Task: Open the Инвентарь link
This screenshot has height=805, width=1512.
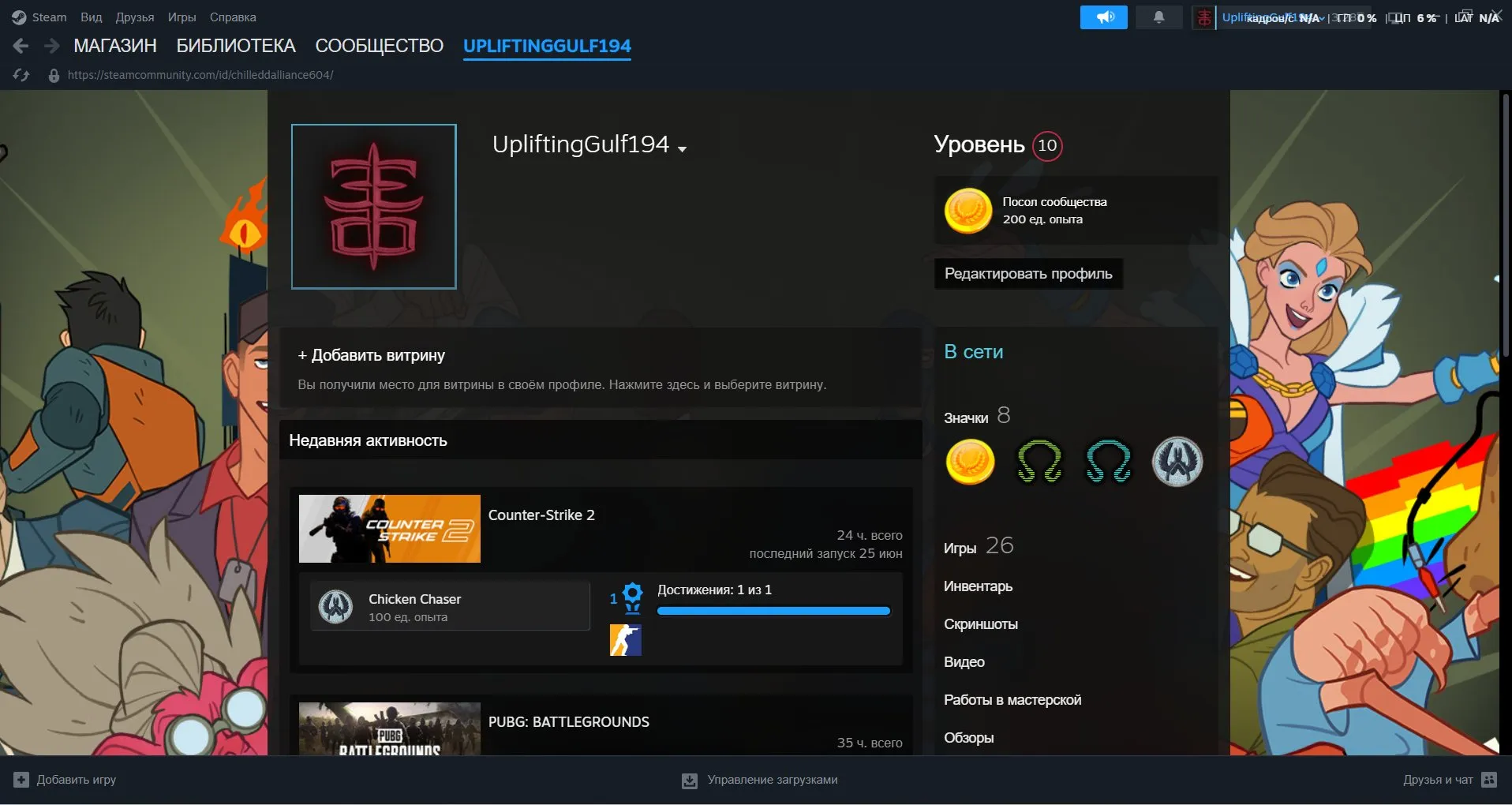Action: (978, 586)
